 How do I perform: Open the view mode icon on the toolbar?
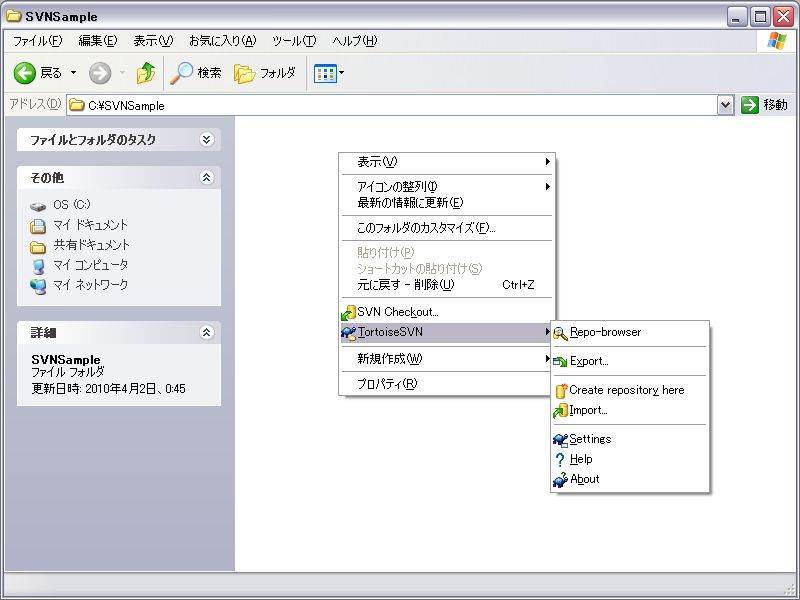(x=322, y=72)
